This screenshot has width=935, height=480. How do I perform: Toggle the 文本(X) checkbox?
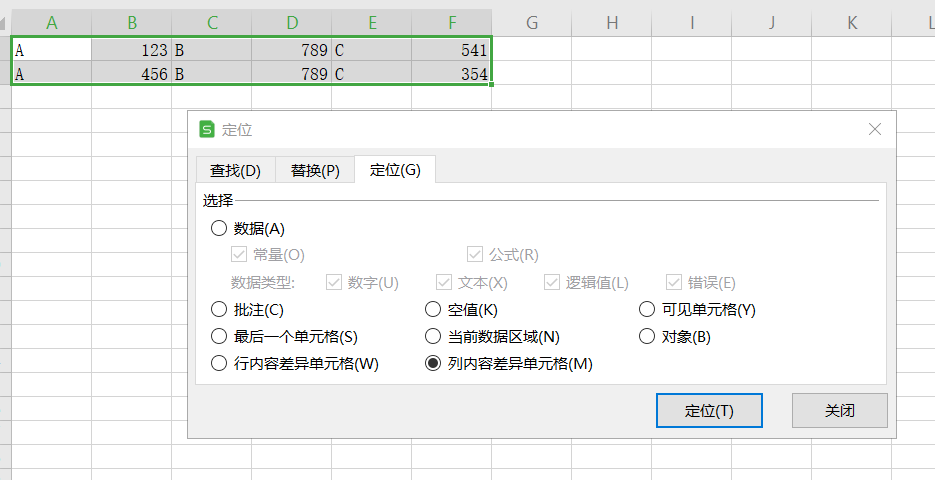[444, 282]
